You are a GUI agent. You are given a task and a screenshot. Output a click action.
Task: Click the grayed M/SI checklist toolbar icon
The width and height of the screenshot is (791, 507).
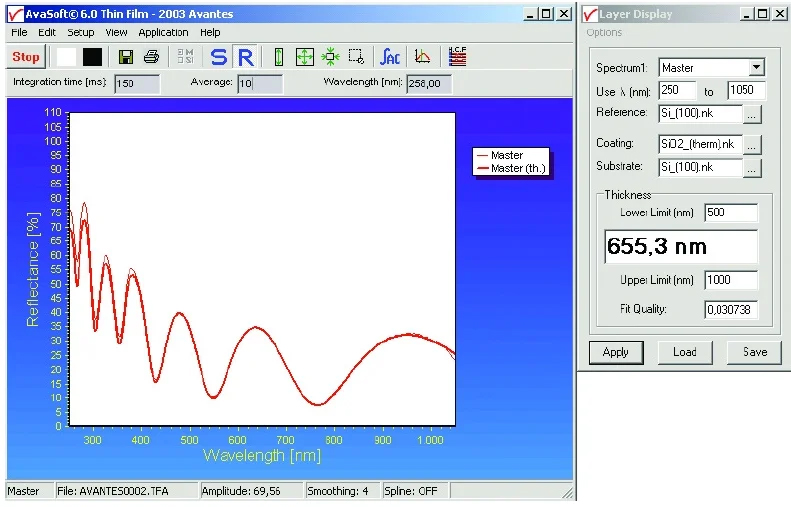[185, 57]
